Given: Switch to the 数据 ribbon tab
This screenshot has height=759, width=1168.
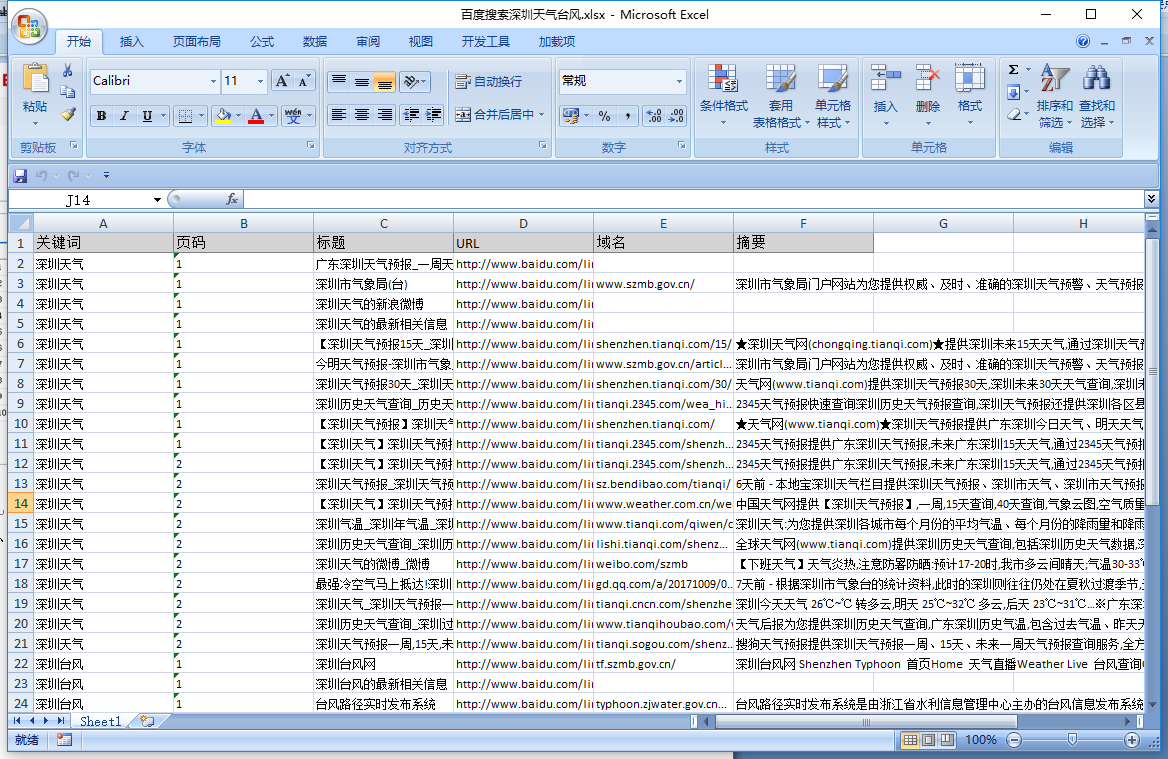Looking at the screenshot, I should pos(315,42).
